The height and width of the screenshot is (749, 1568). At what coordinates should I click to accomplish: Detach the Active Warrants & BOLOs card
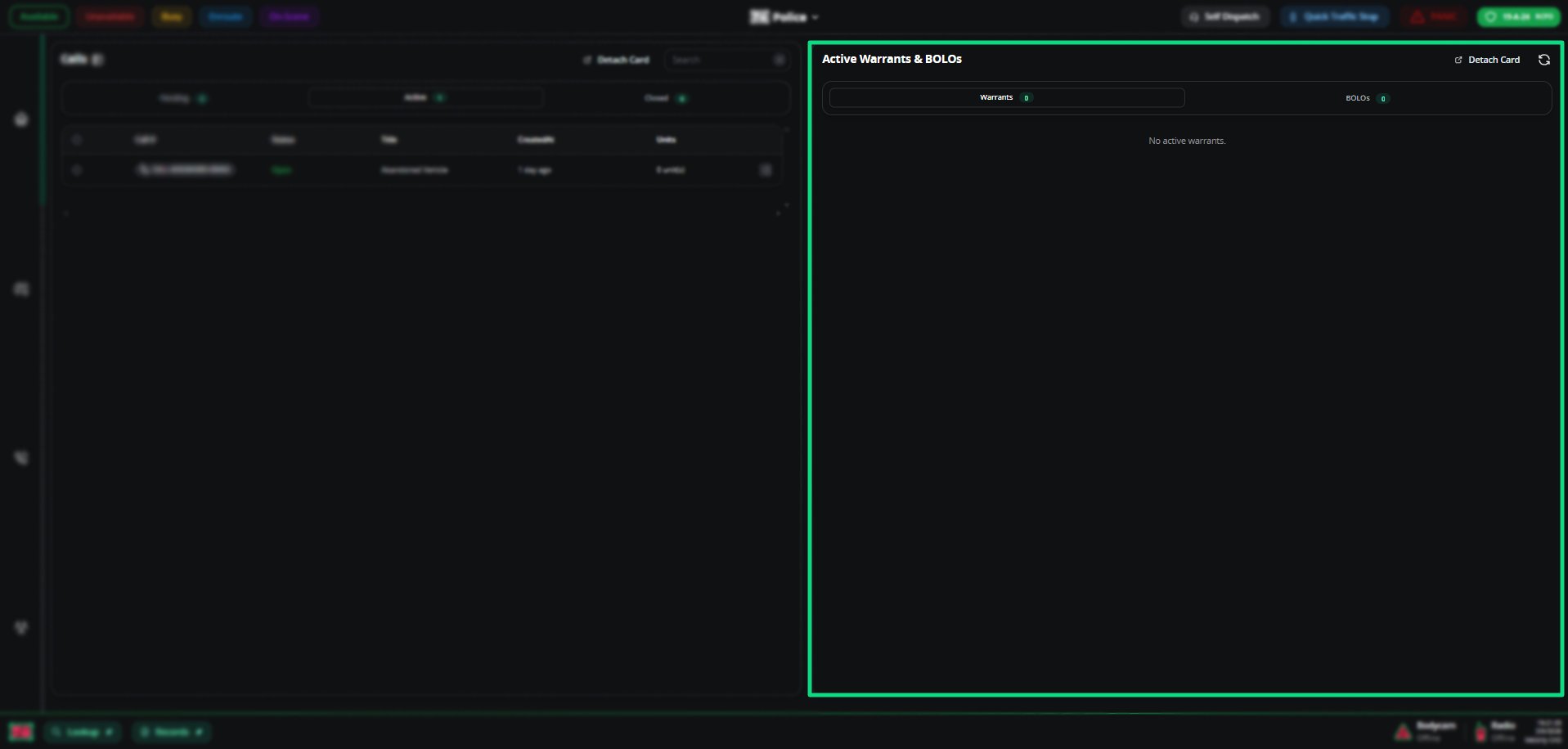1487,60
